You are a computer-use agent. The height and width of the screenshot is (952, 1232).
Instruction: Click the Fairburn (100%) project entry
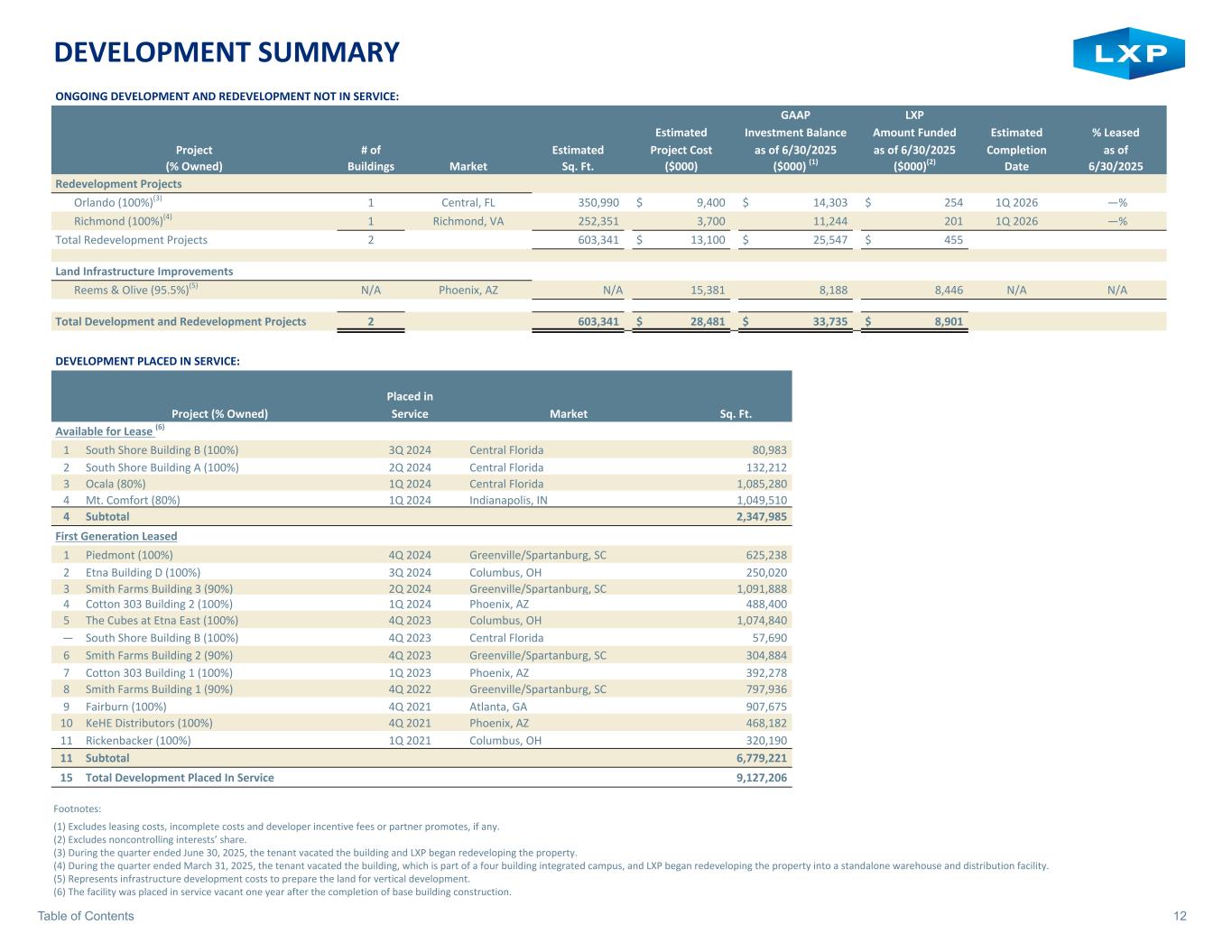pyautogui.click(x=125, y=707)
